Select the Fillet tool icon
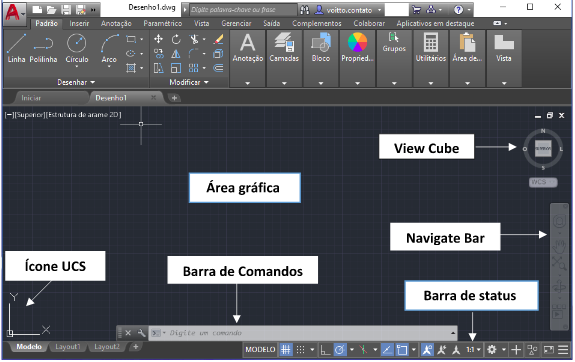Image resolution: width=575 pixels, height=362 pixels. 194,54
